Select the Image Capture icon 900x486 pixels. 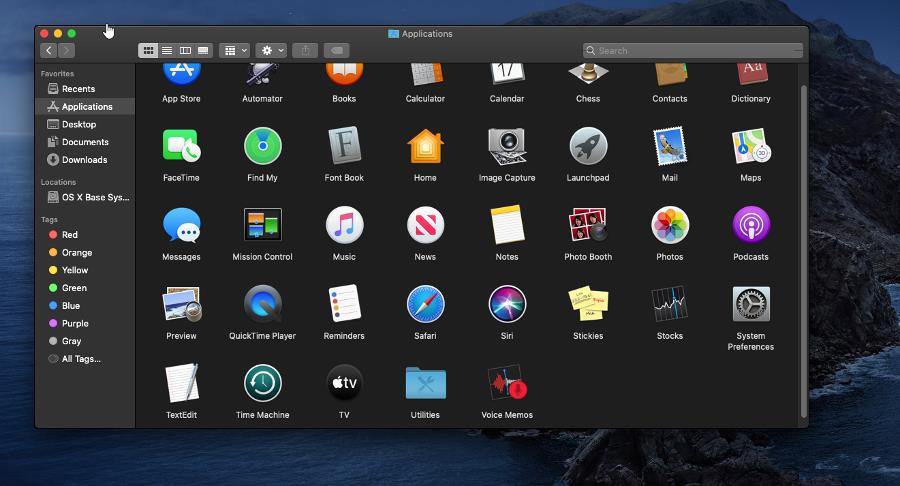(507, 146)
